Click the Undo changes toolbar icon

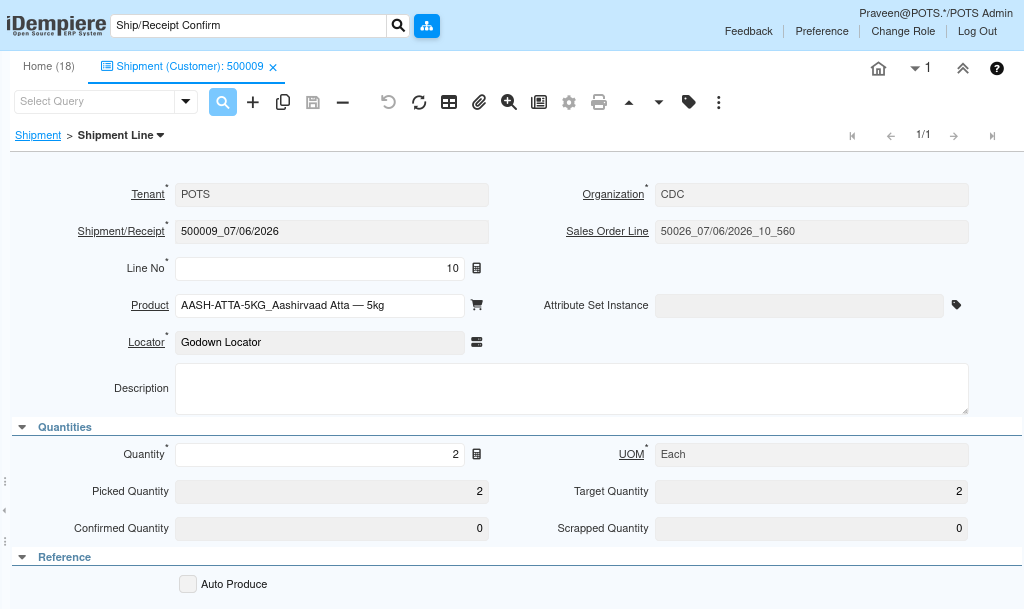(389, 102)
